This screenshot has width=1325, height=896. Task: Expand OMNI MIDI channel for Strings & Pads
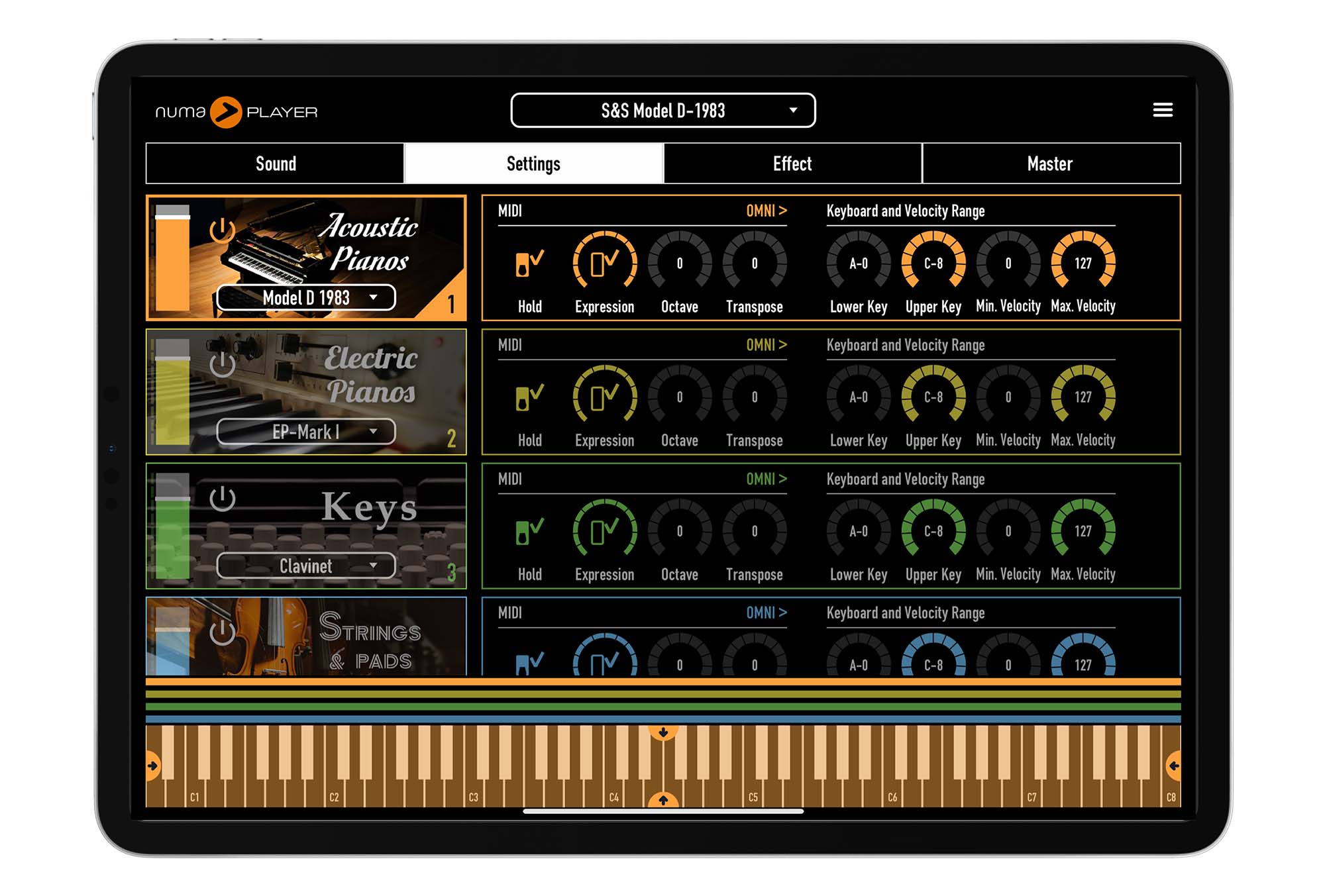point(767,613)
